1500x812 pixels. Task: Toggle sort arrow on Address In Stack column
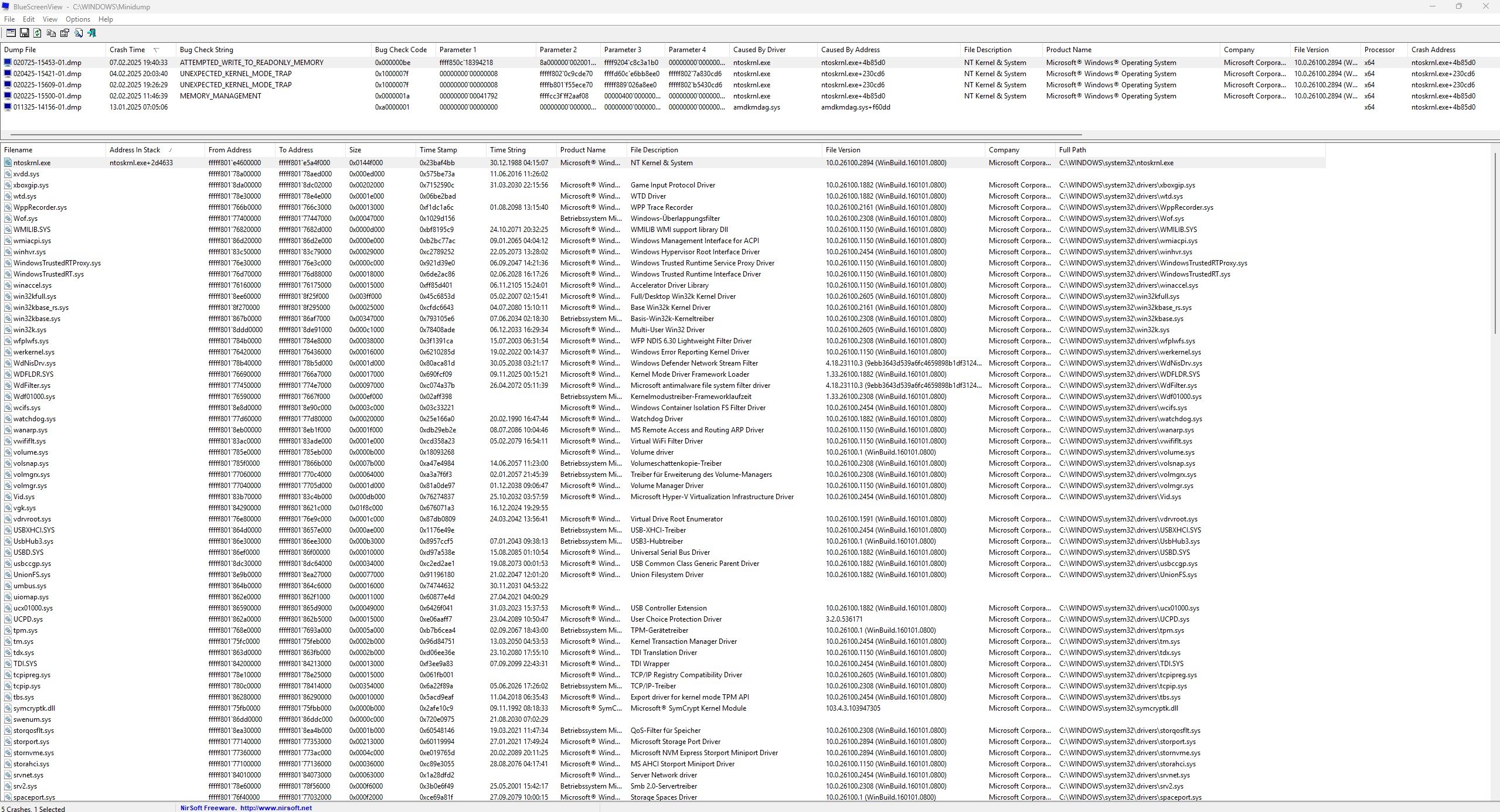[170, 150]
